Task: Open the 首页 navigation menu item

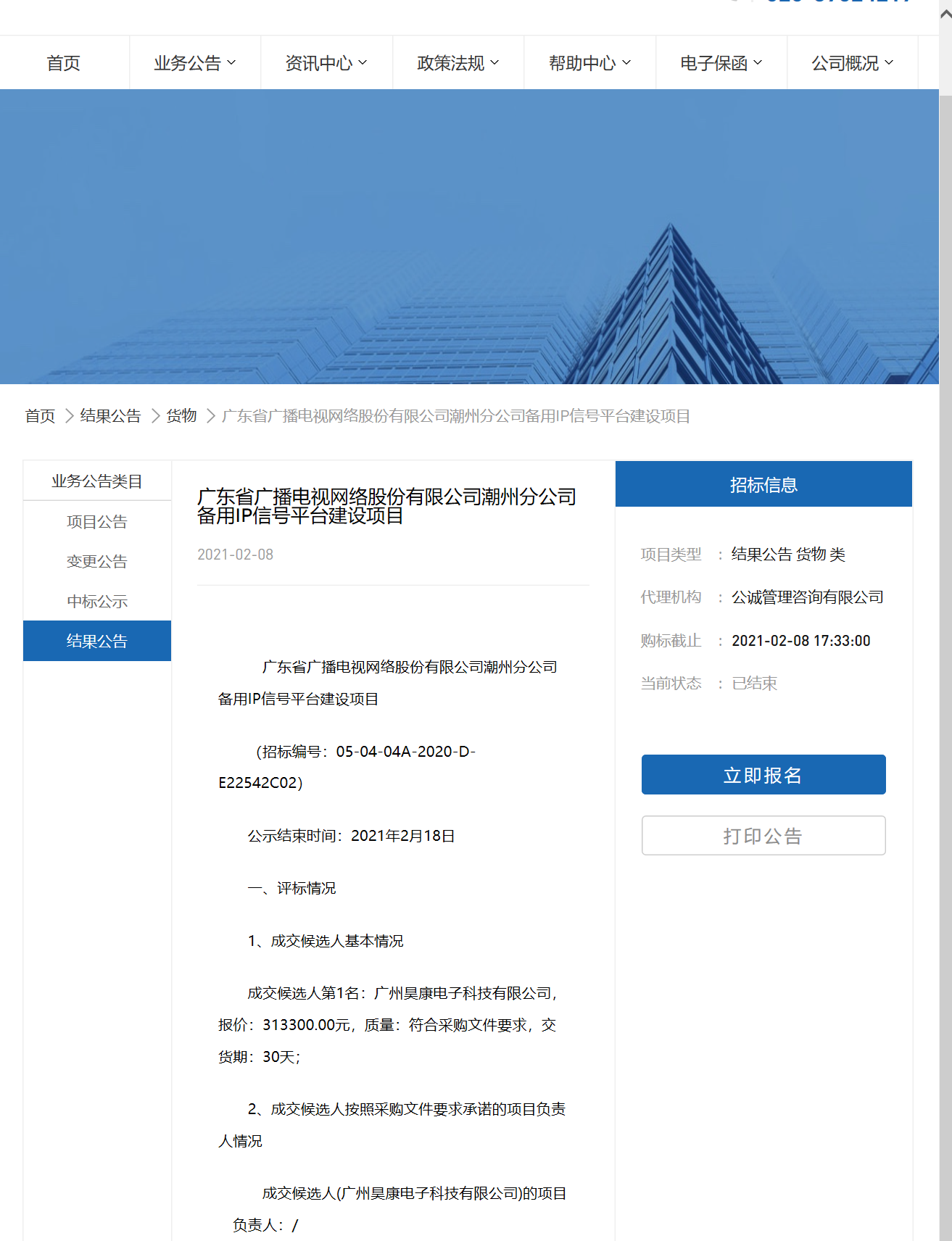Action: click(64, 63)
